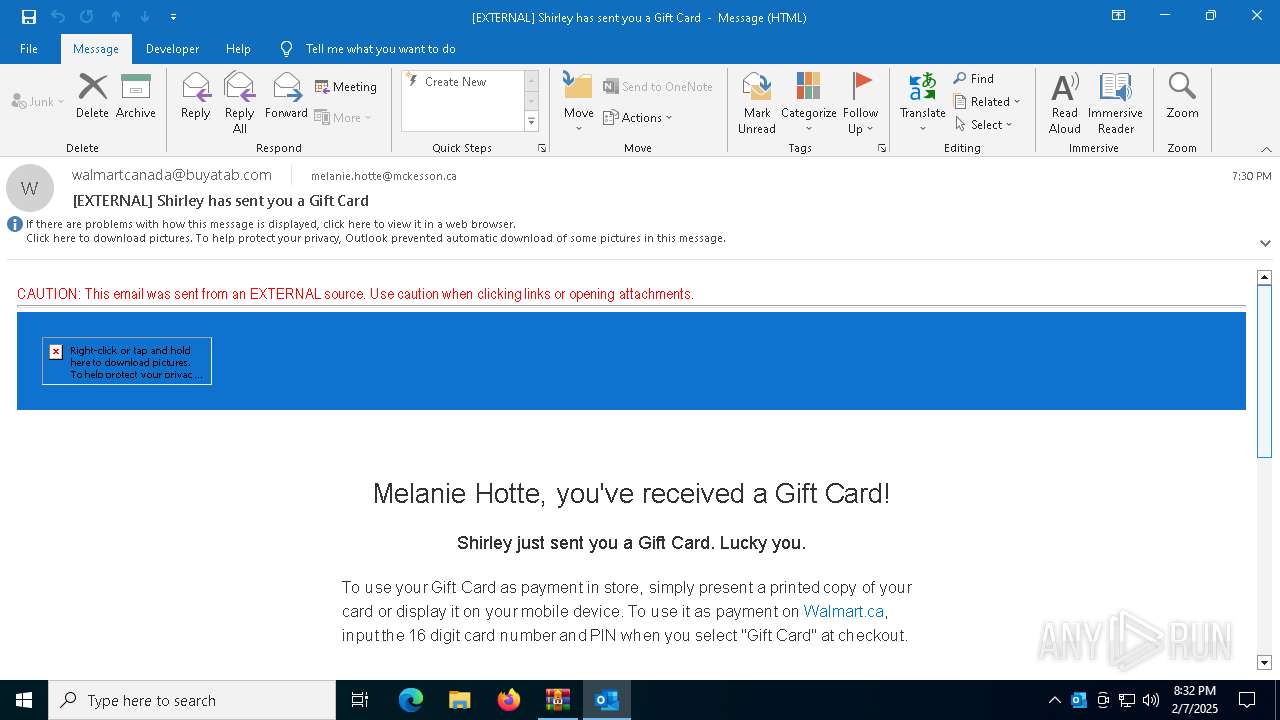Click the blocked image placeholder
Screen dimensions: 1280x720
coord(127,361)
